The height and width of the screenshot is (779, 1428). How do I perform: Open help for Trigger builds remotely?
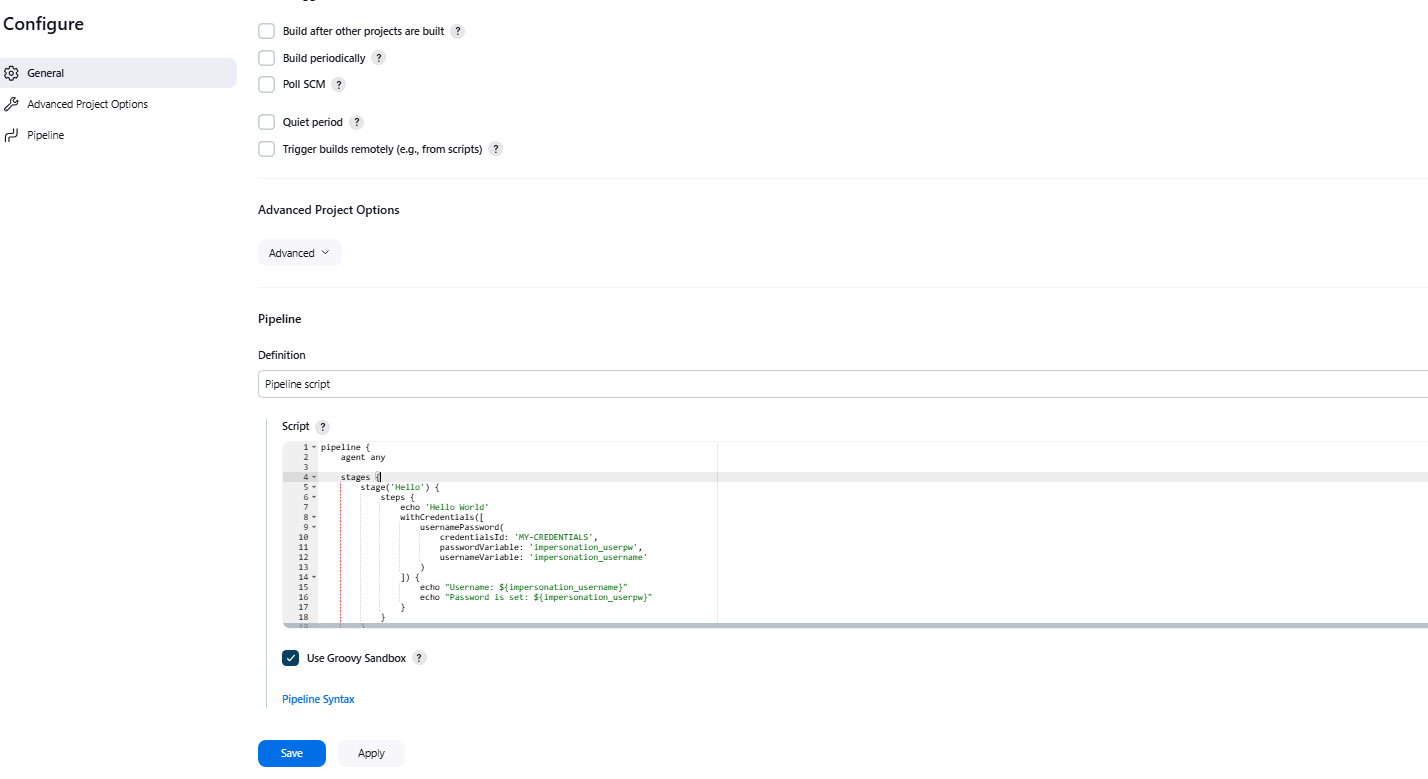(x=495, y=149)
